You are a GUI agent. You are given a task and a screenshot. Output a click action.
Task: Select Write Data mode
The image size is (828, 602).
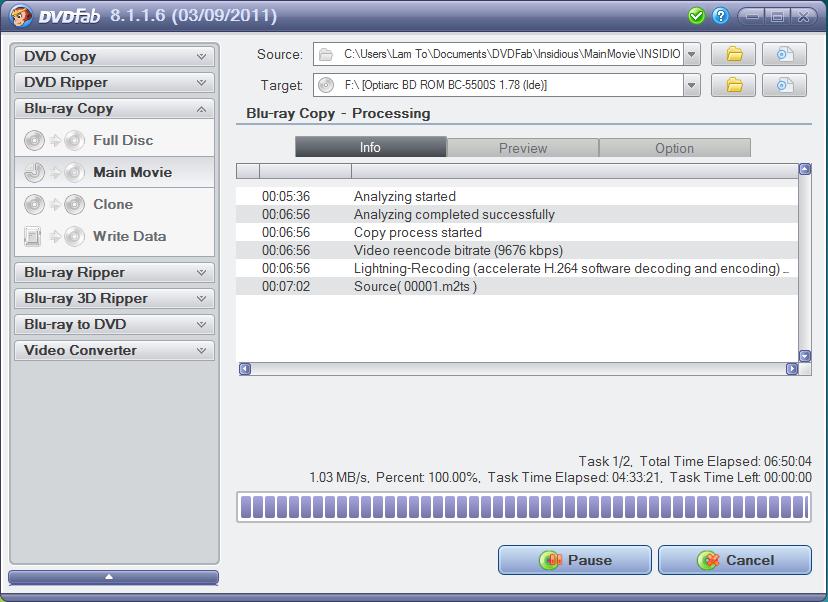(x=115, y=236)
